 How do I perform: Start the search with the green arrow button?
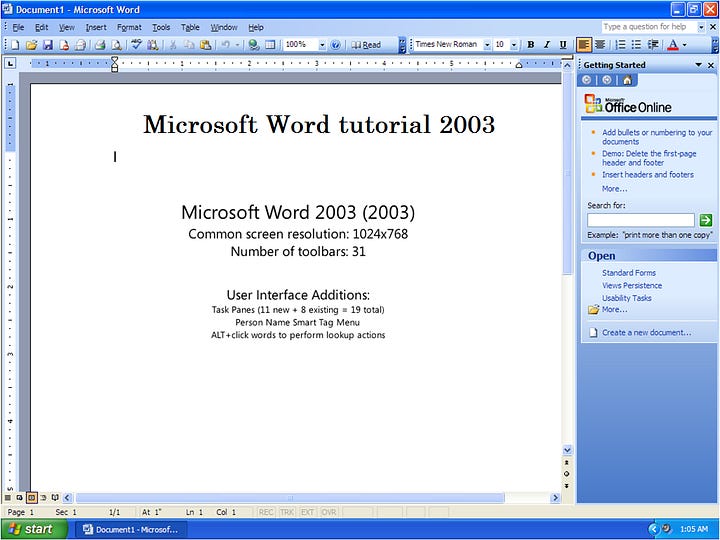[x=705, y=220]
